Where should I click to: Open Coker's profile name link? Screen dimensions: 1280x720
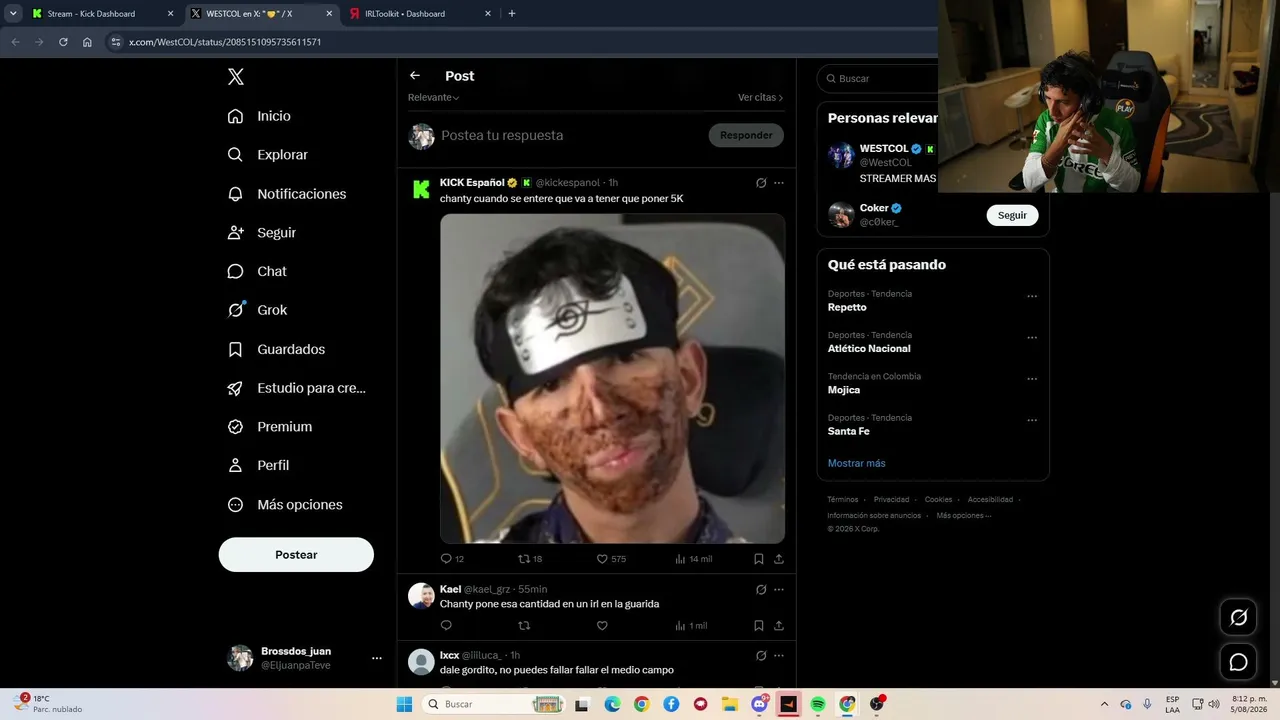tap(874, 208)
